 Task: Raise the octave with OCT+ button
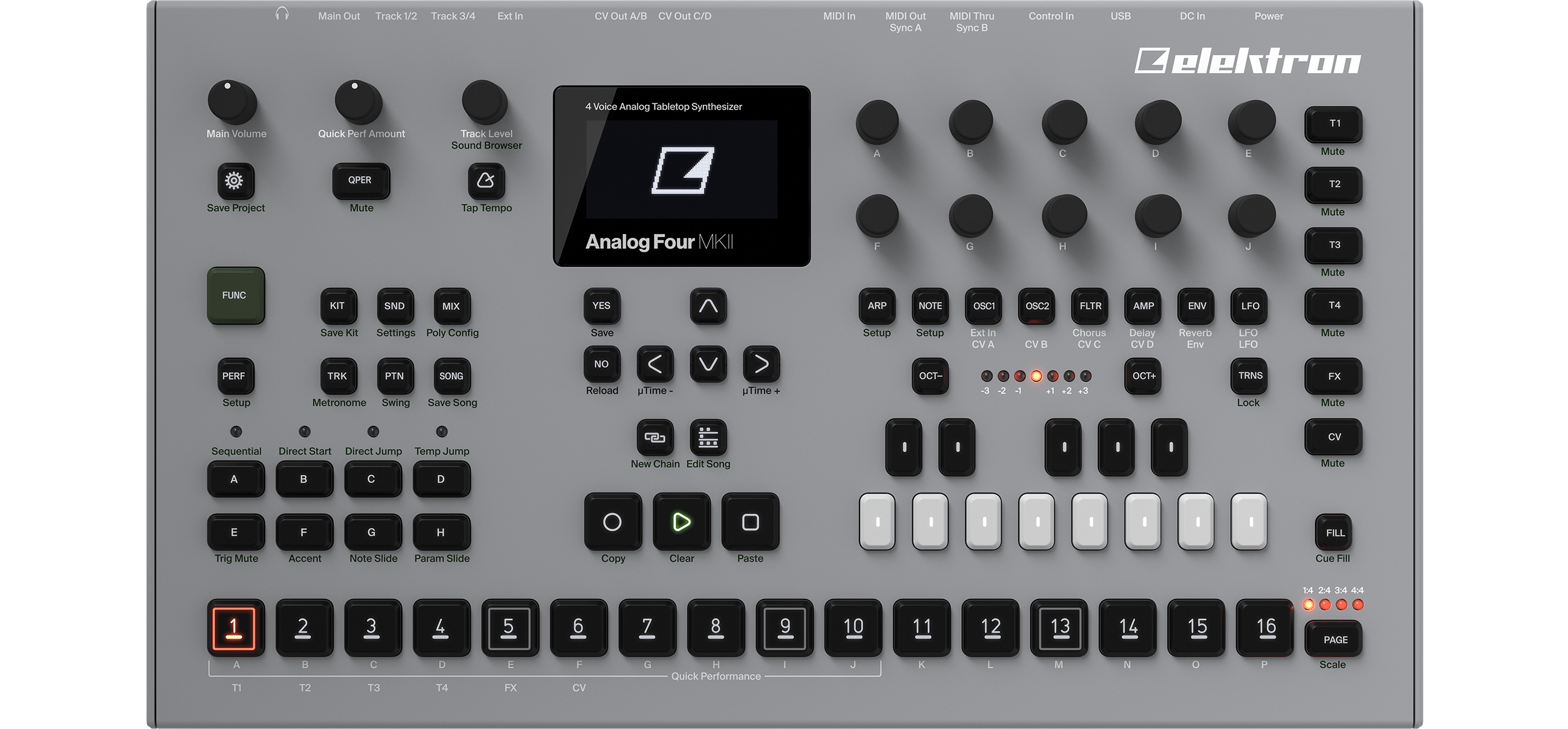click(1143, 376)
